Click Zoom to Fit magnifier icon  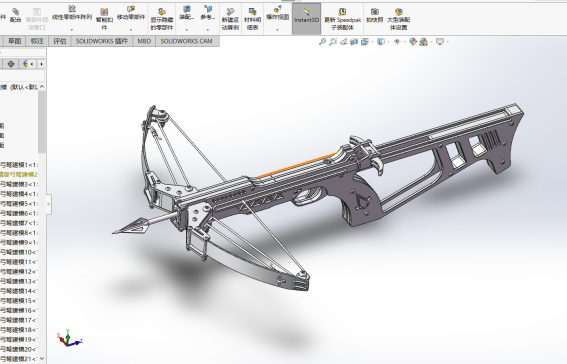[322, 42]
